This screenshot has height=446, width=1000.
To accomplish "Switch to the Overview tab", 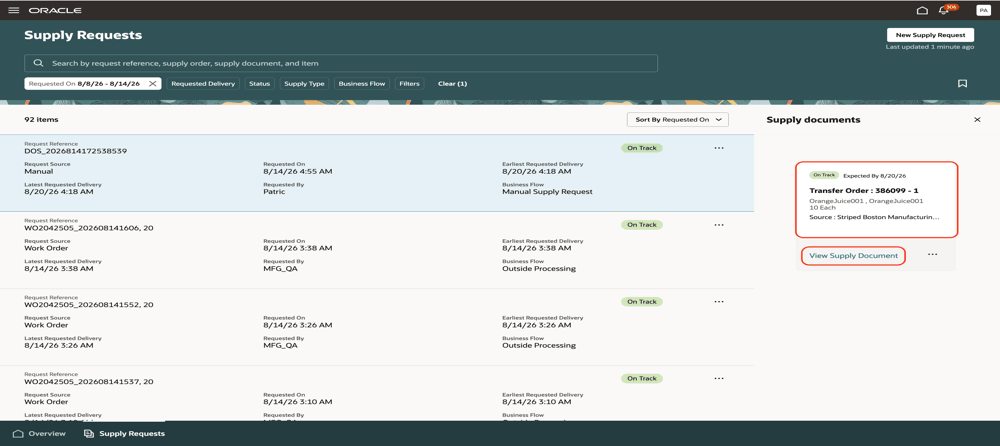I will 39,434.
